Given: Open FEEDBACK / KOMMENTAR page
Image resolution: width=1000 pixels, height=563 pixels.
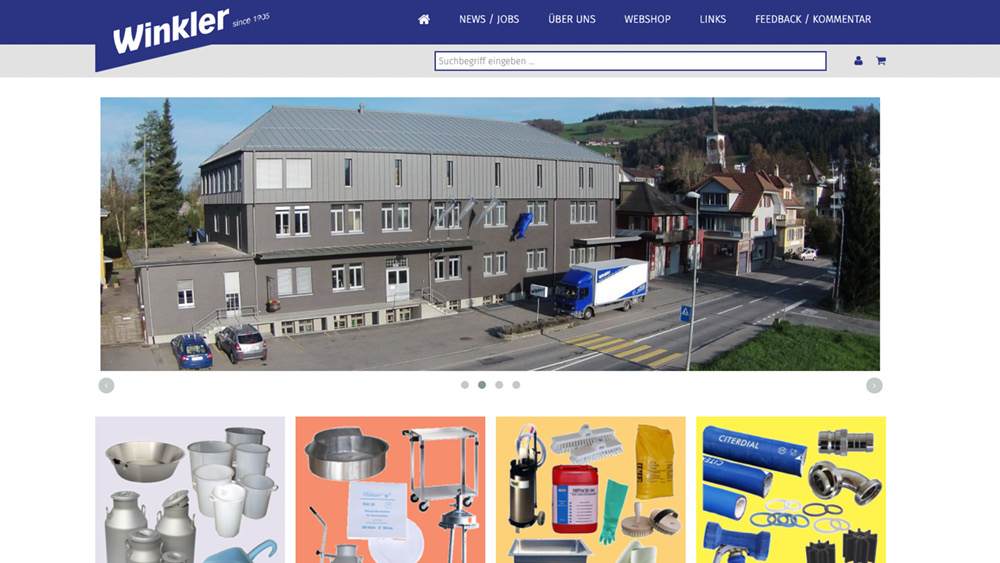Looking at the screenshot, I should (813, 19).
